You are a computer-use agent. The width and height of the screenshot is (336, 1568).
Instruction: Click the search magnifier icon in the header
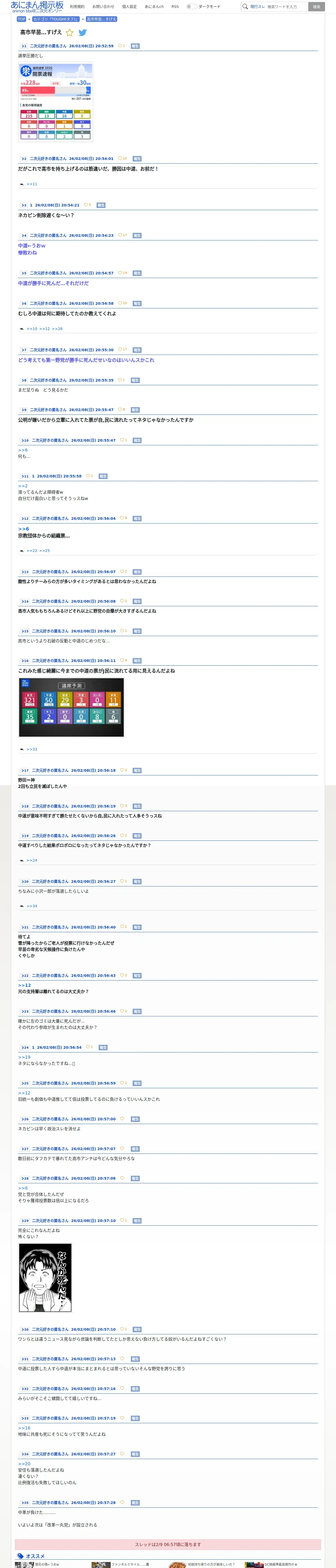[245, 7]
